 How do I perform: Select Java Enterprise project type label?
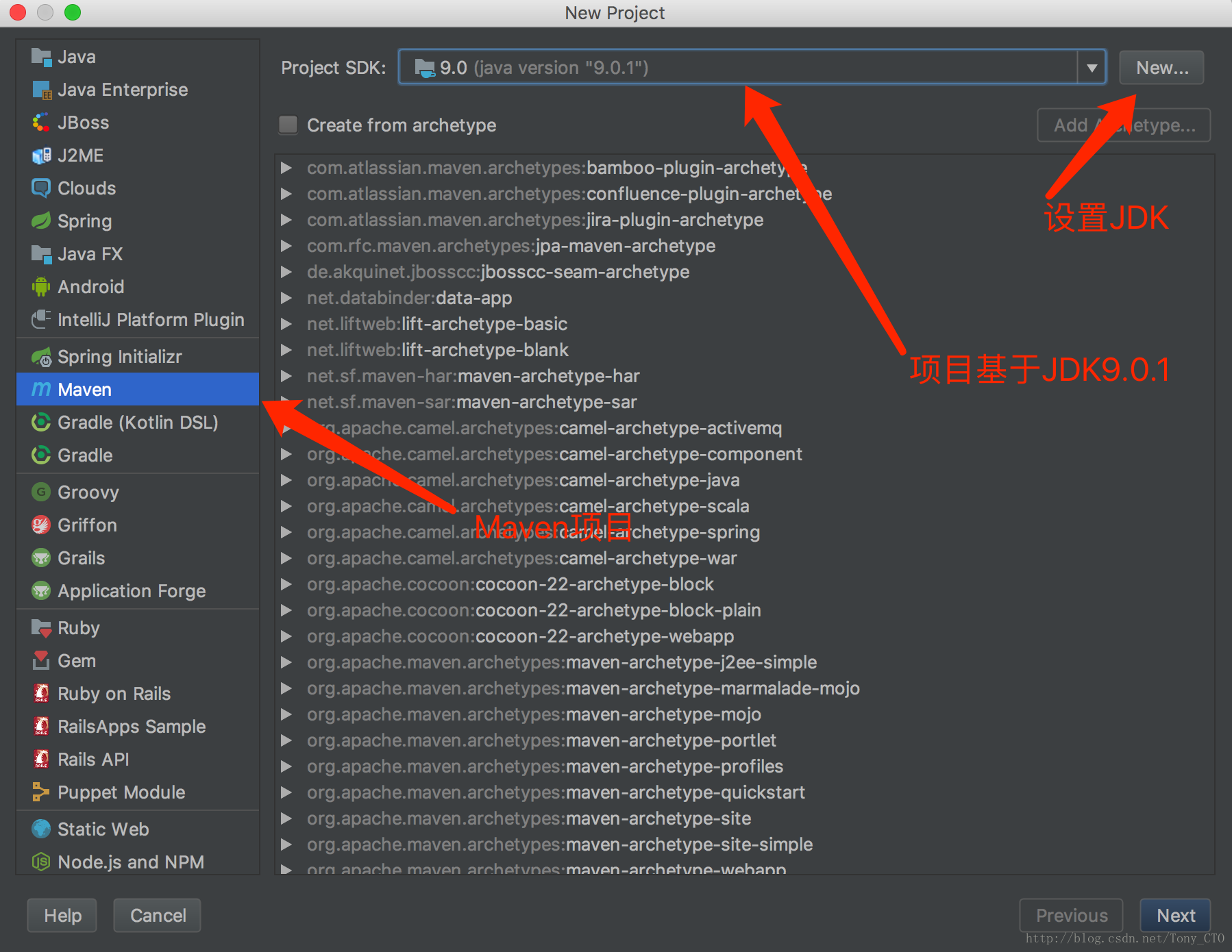click(x=123, y=90)
